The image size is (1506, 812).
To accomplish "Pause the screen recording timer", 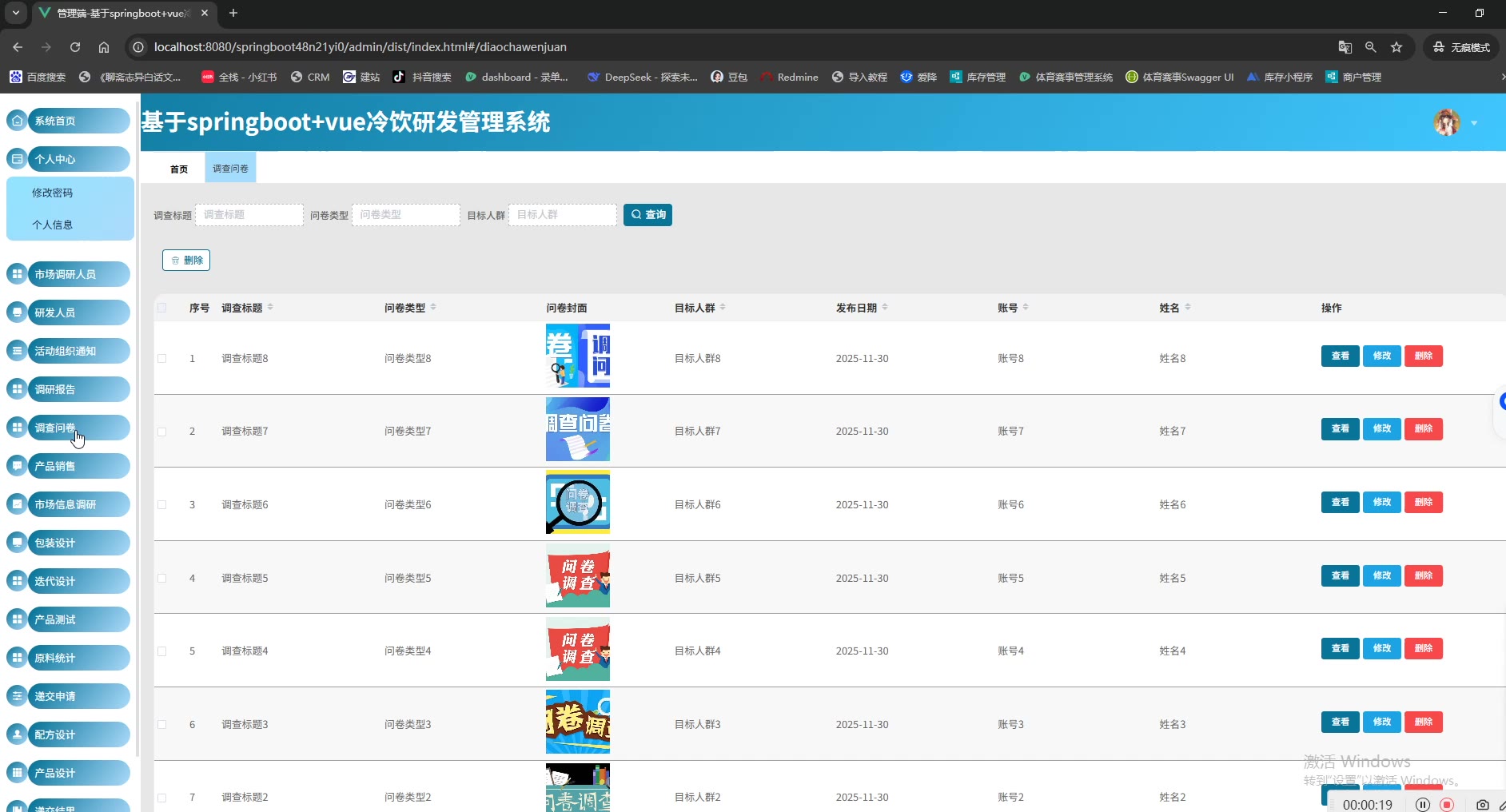I will (1423, 805).
